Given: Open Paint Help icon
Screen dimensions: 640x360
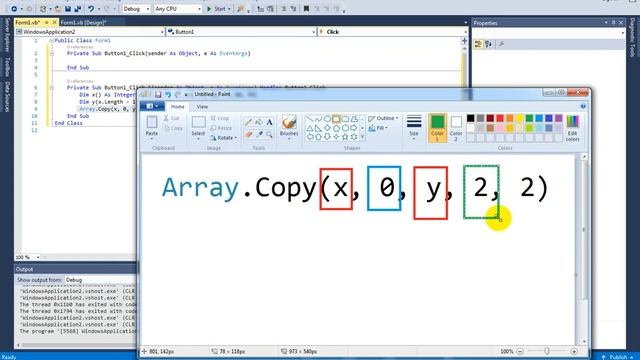Looking at the screenshot, I should coord(583,106).
